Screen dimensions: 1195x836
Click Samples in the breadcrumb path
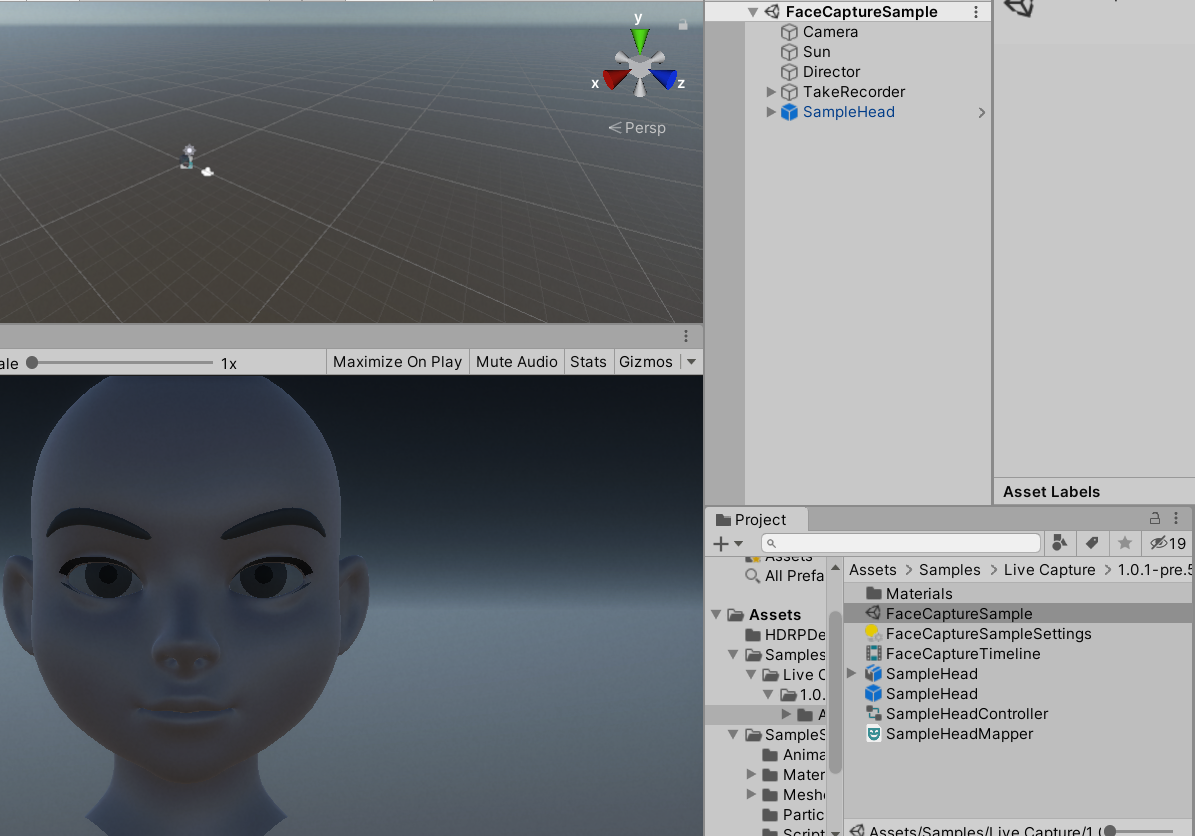tap(950, 570)
